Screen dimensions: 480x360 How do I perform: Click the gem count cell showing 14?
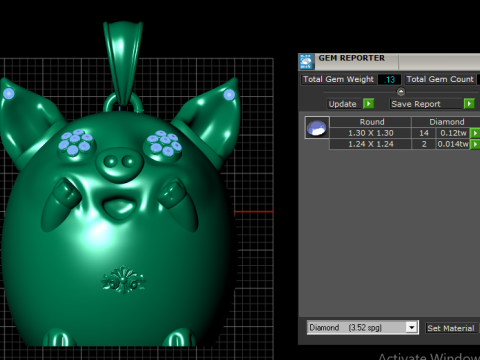click(x=424, y=133)
